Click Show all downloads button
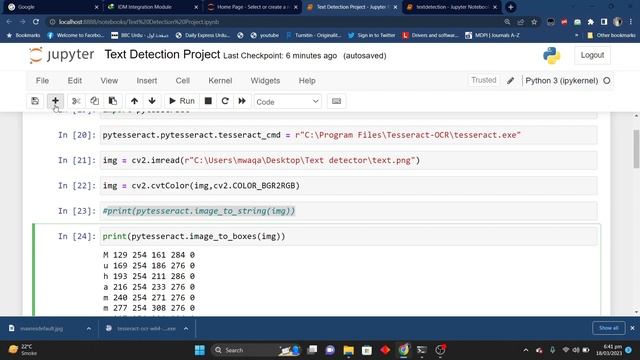The image size is (640, 360). 608,328
